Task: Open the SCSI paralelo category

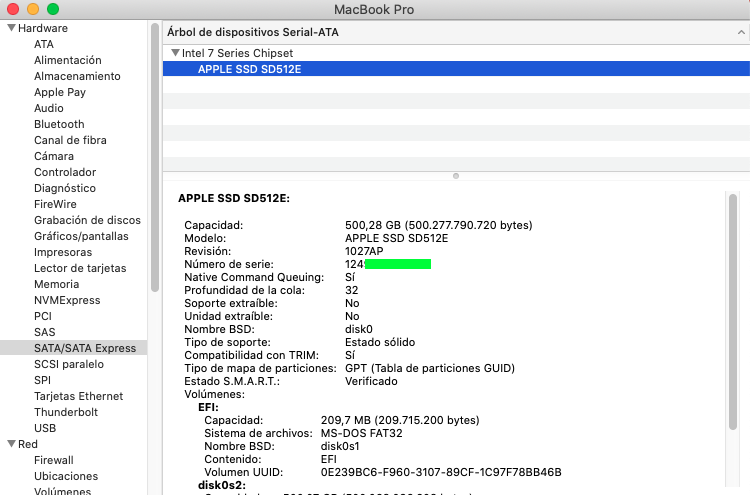Action: 69,364
